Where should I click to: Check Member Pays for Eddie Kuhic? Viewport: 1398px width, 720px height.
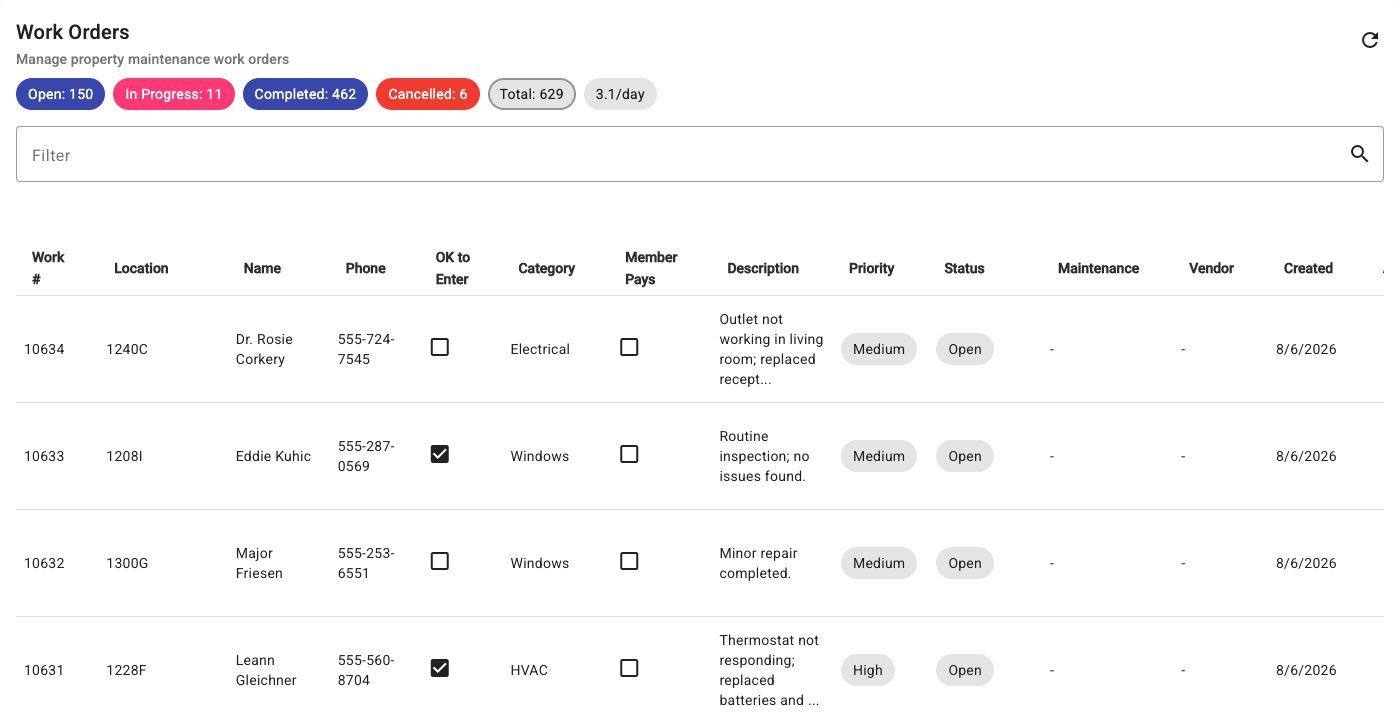[x=629, y=454]
